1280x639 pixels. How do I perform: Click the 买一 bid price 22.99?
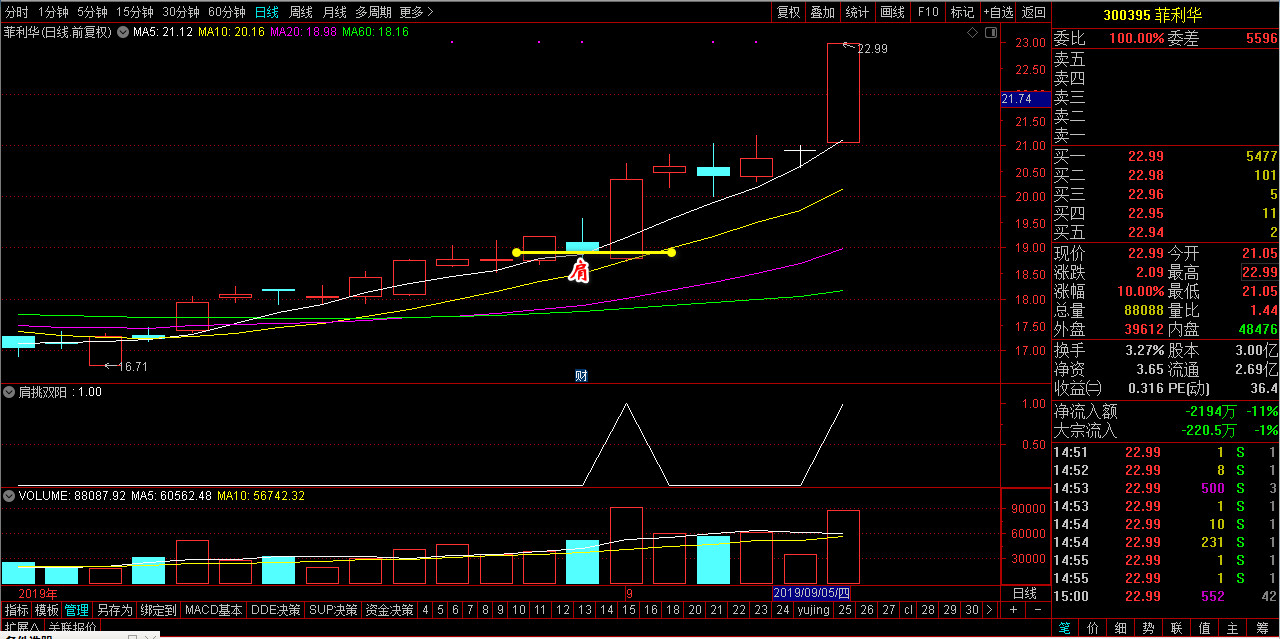(1146, 156)
